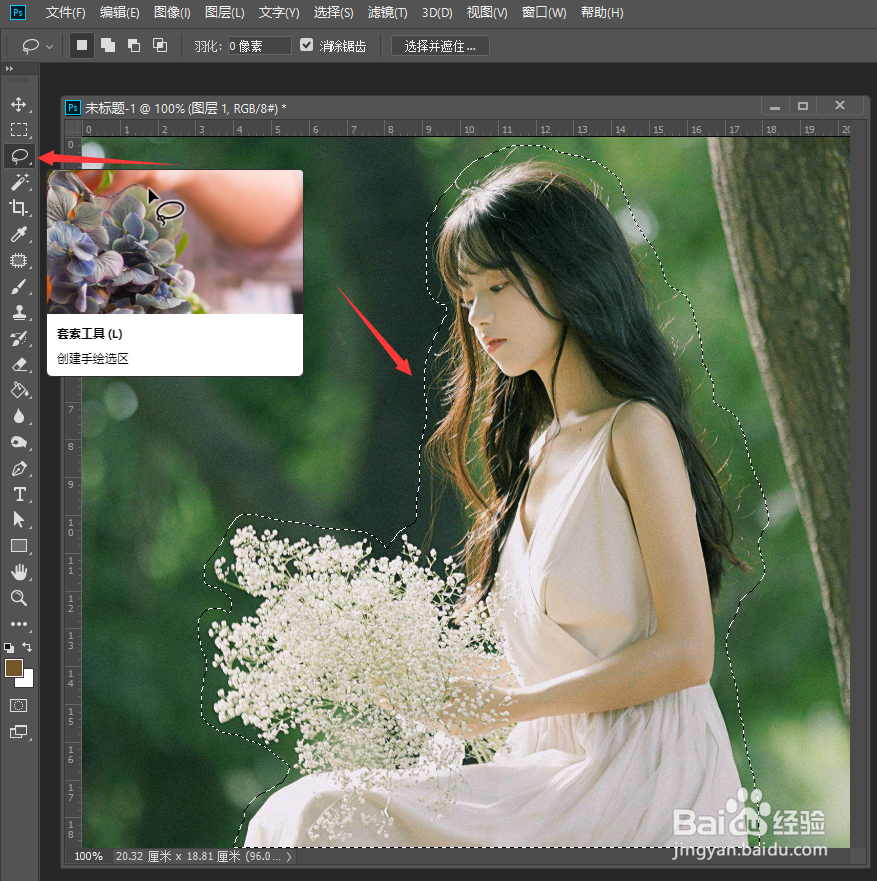This screenshot has height=881, width=877.
Task: Select the Blur drop tool
Action: click(19, 416)
